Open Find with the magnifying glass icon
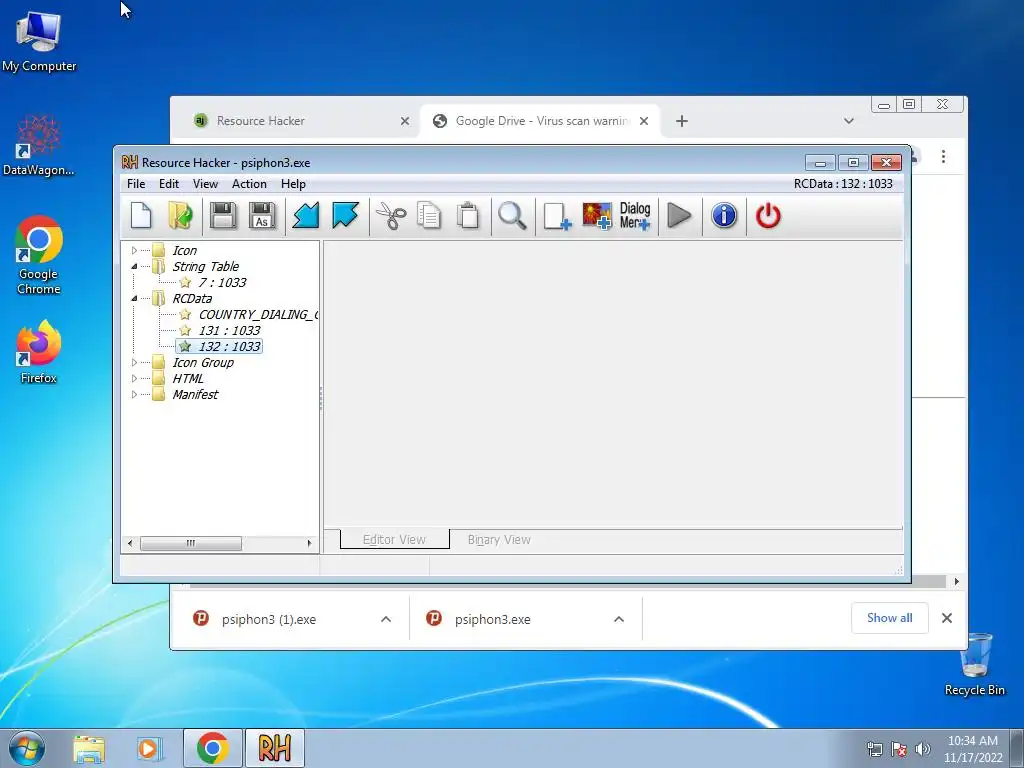1024x768 pixels. click(512, 216)
